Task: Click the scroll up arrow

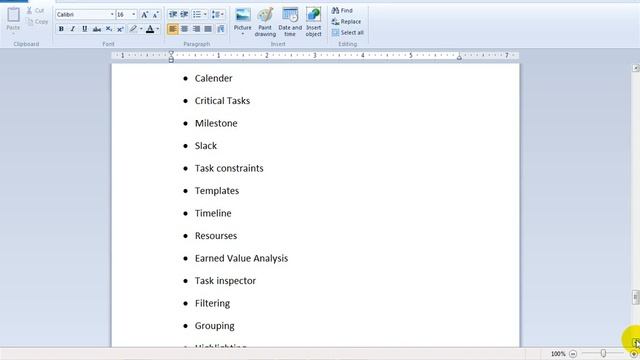Action: [x=636, y=68]
